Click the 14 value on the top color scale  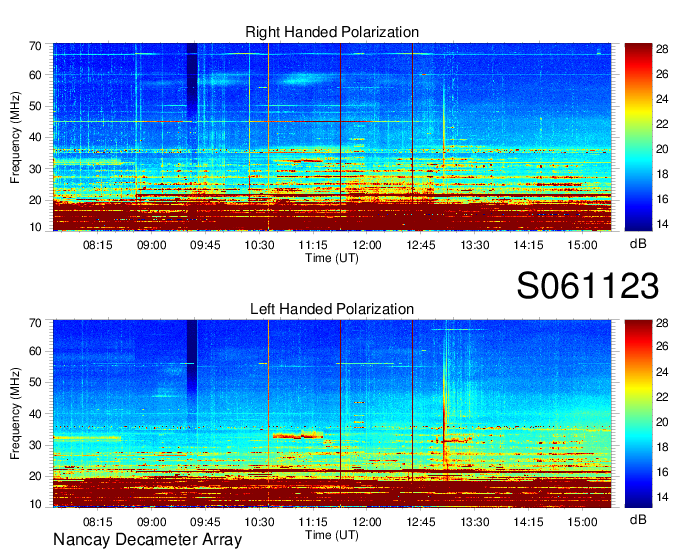[x=662, y=224]
